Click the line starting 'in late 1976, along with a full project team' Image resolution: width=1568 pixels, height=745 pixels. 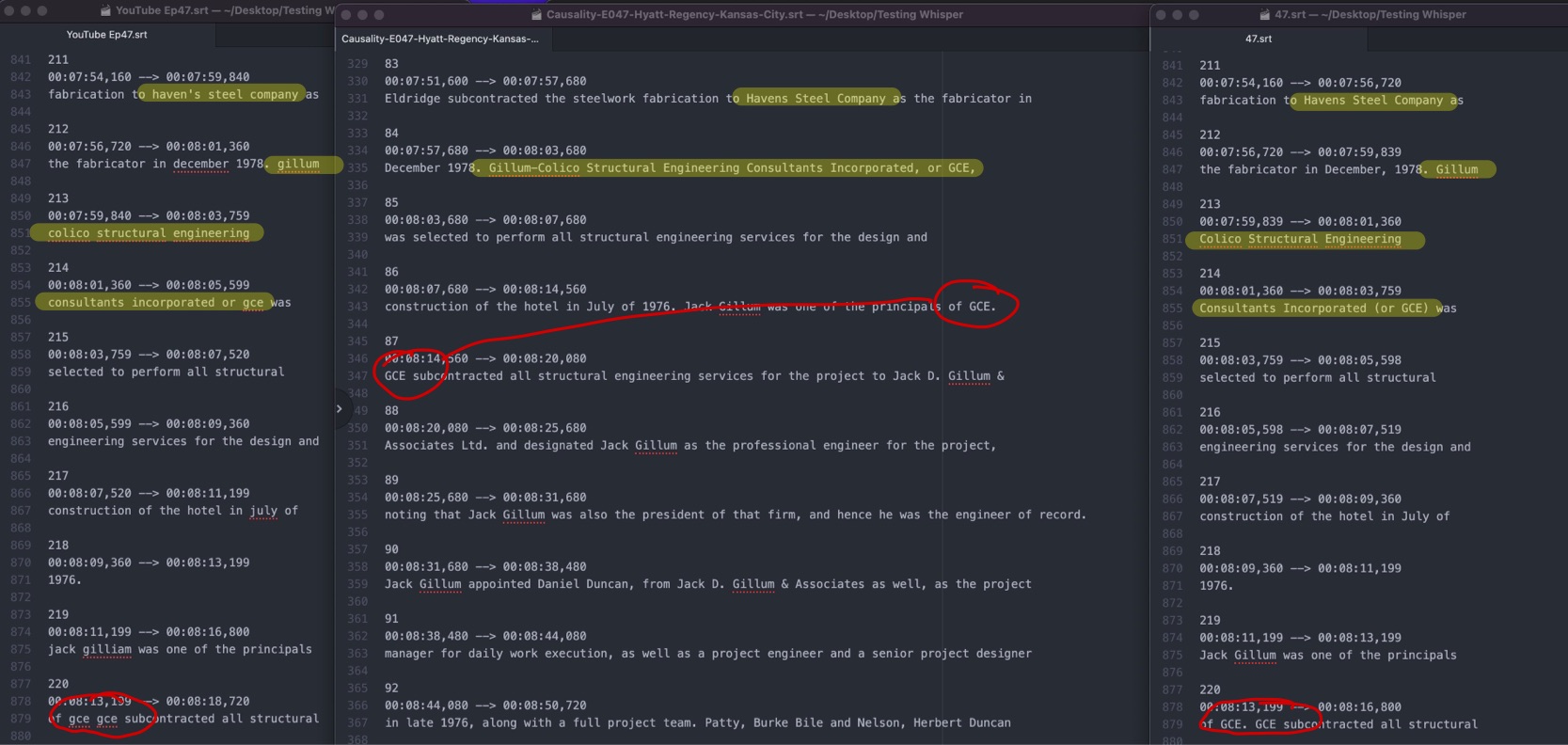698,723
